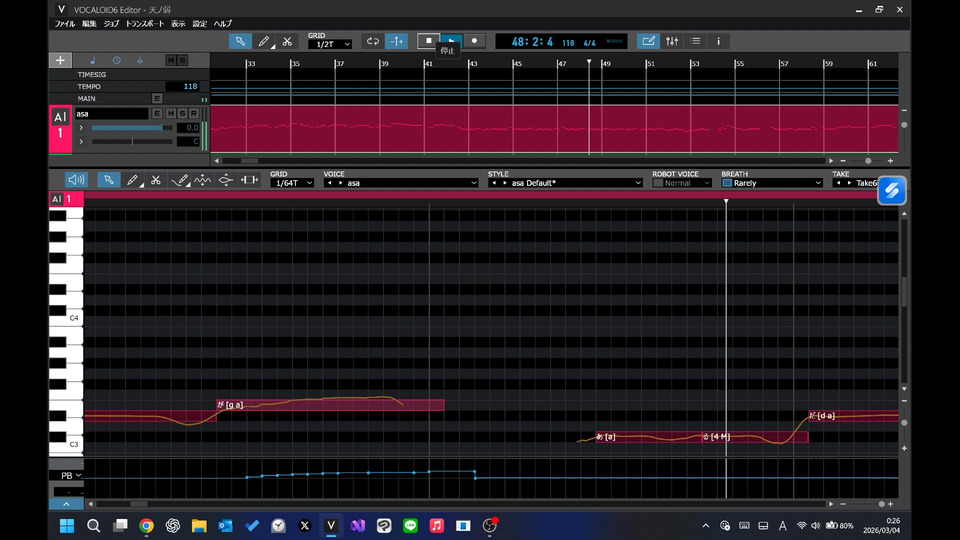Select the vibrato wave tool icon

click(203, 180)
